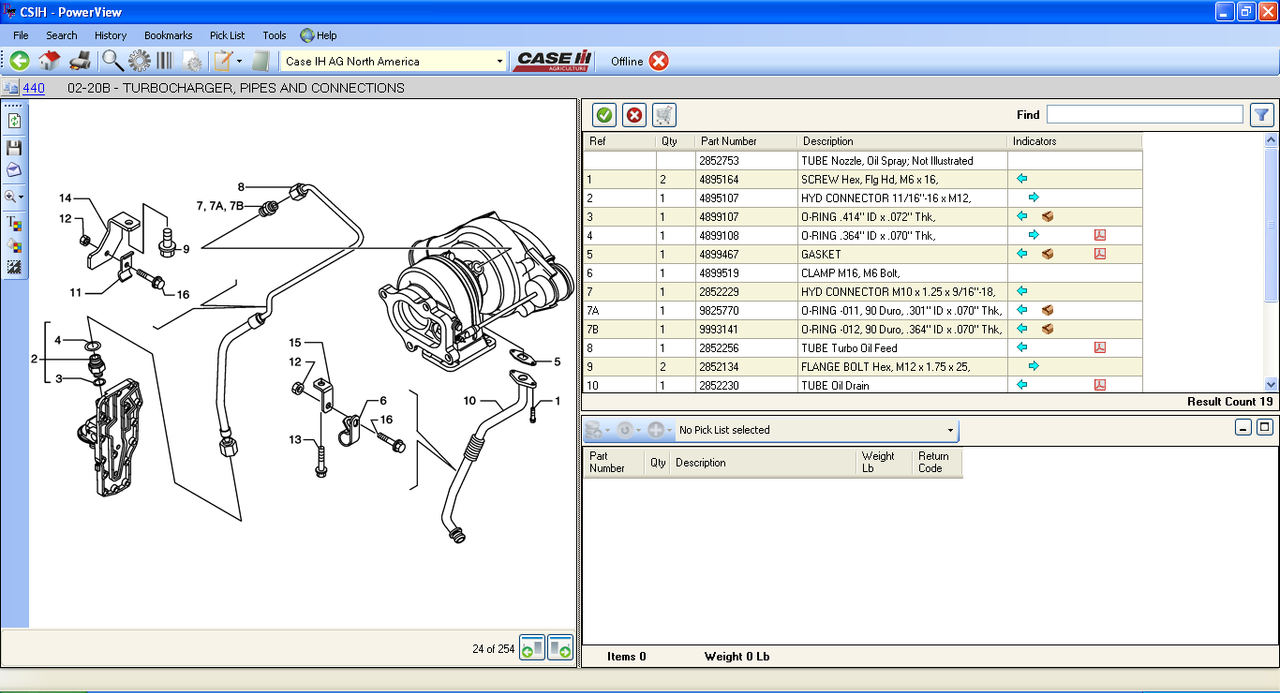Click the green Back arrow in toolbar
Image resolution: width=1280 pixels, height=693 pixels.
click(x=19, y=61)
